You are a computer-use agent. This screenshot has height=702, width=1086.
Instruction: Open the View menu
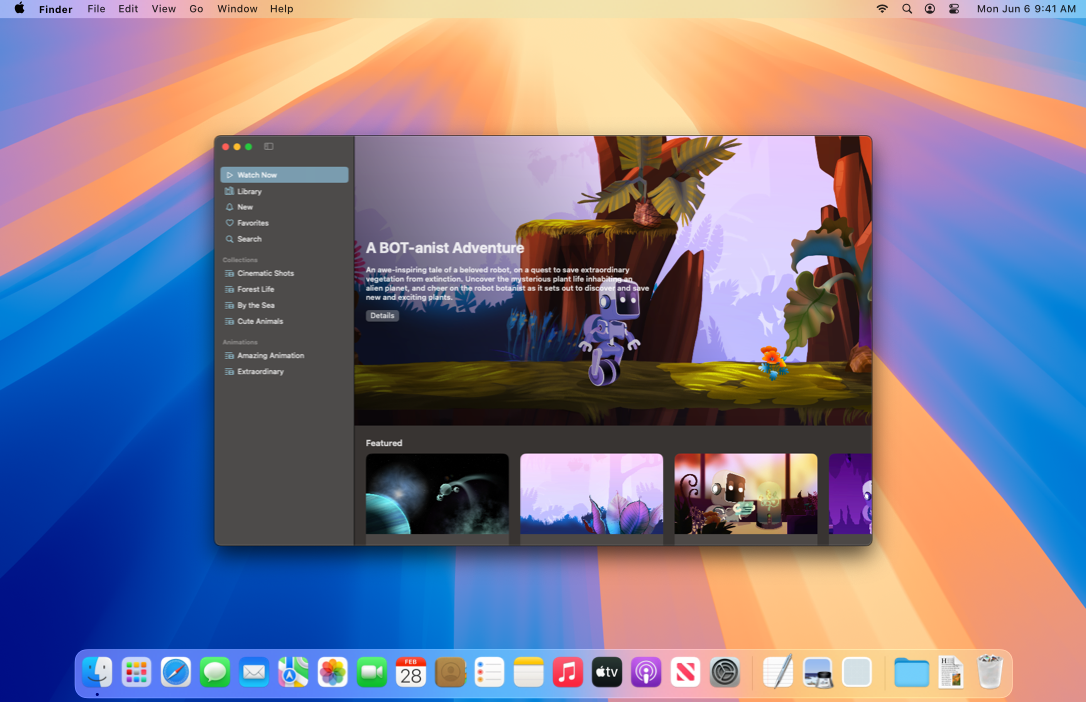point(163,9)
